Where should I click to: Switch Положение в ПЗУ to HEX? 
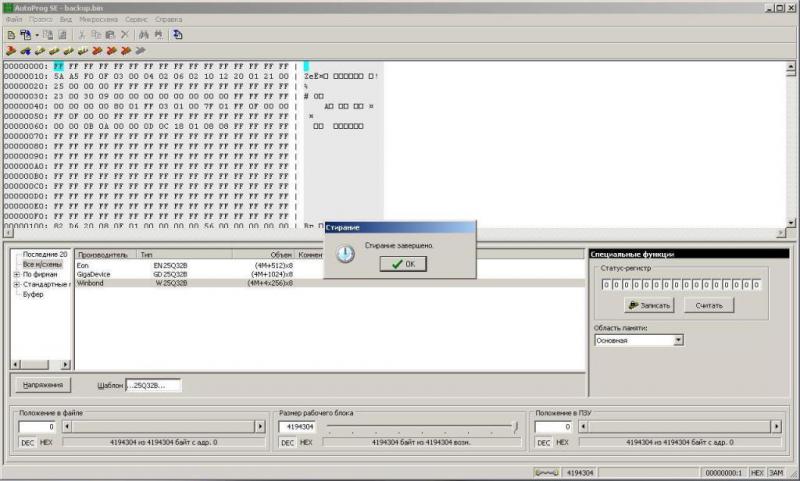pyautogui.click(x=562, y=442)
